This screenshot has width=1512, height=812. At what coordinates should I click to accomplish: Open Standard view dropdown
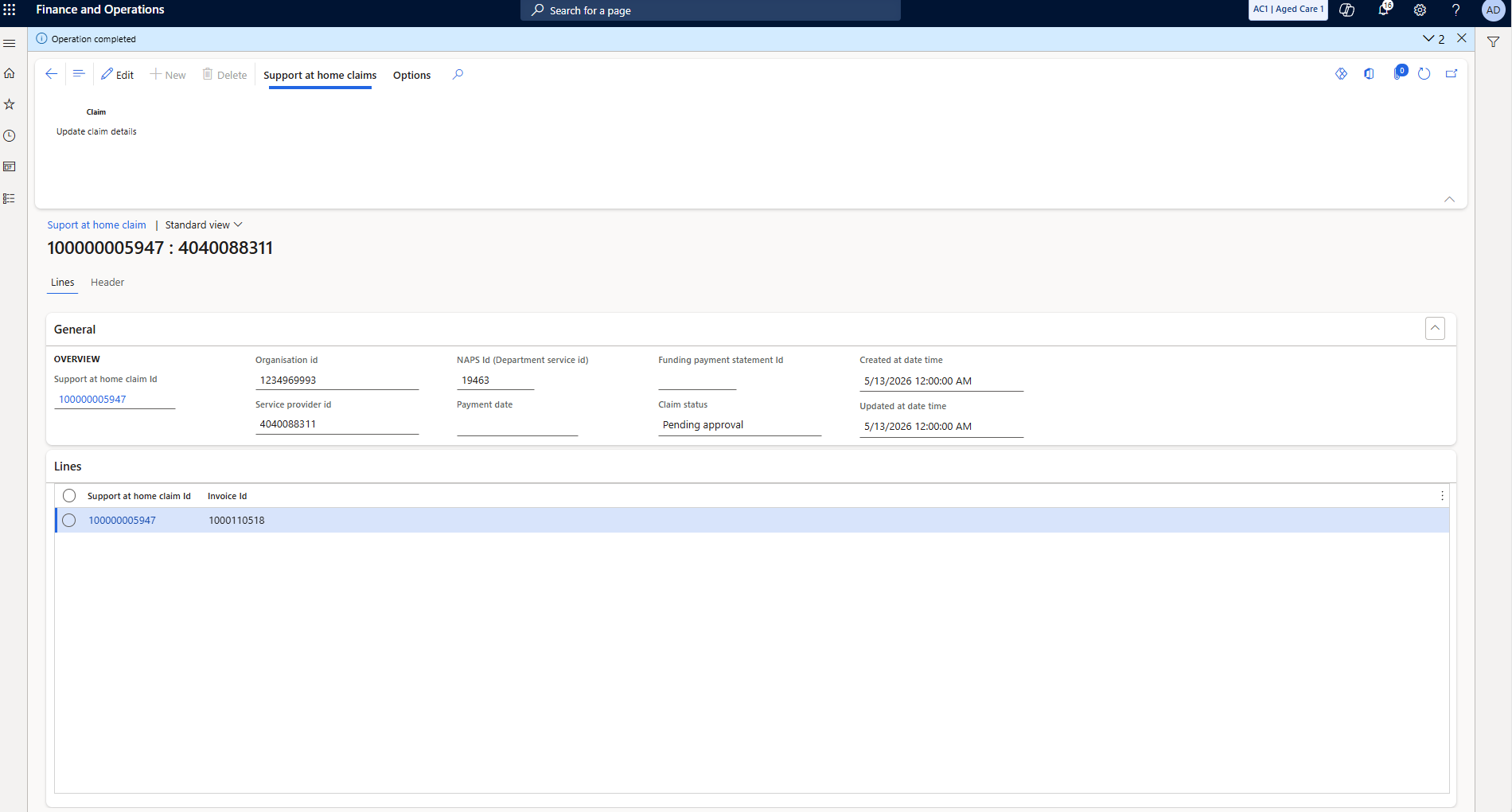pyautogui.click(x=204, y=225)
